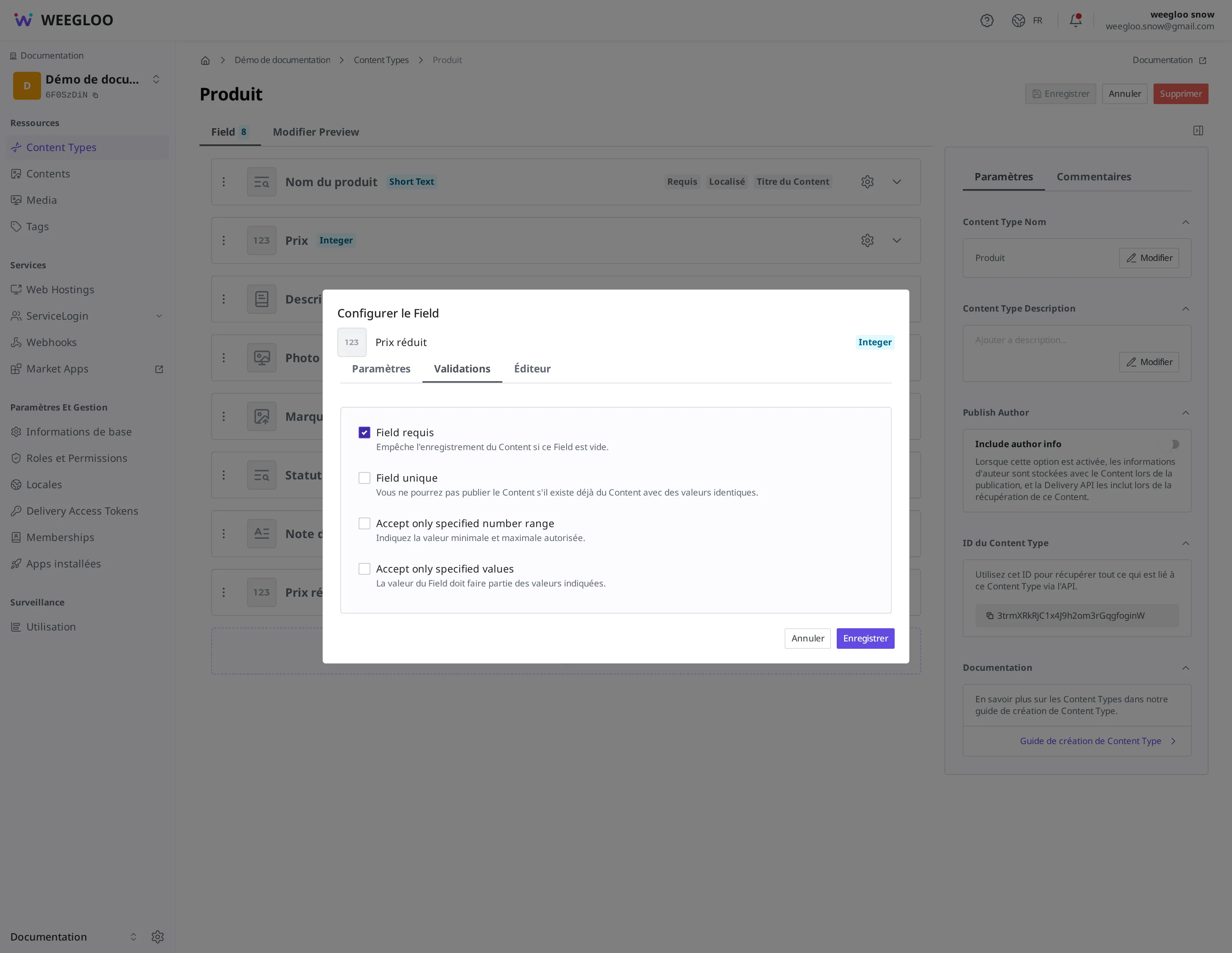Expand the Nom du produit field row chevron
The width and height of the screenshot is (1232, 953).
click(x=896, y=181)
